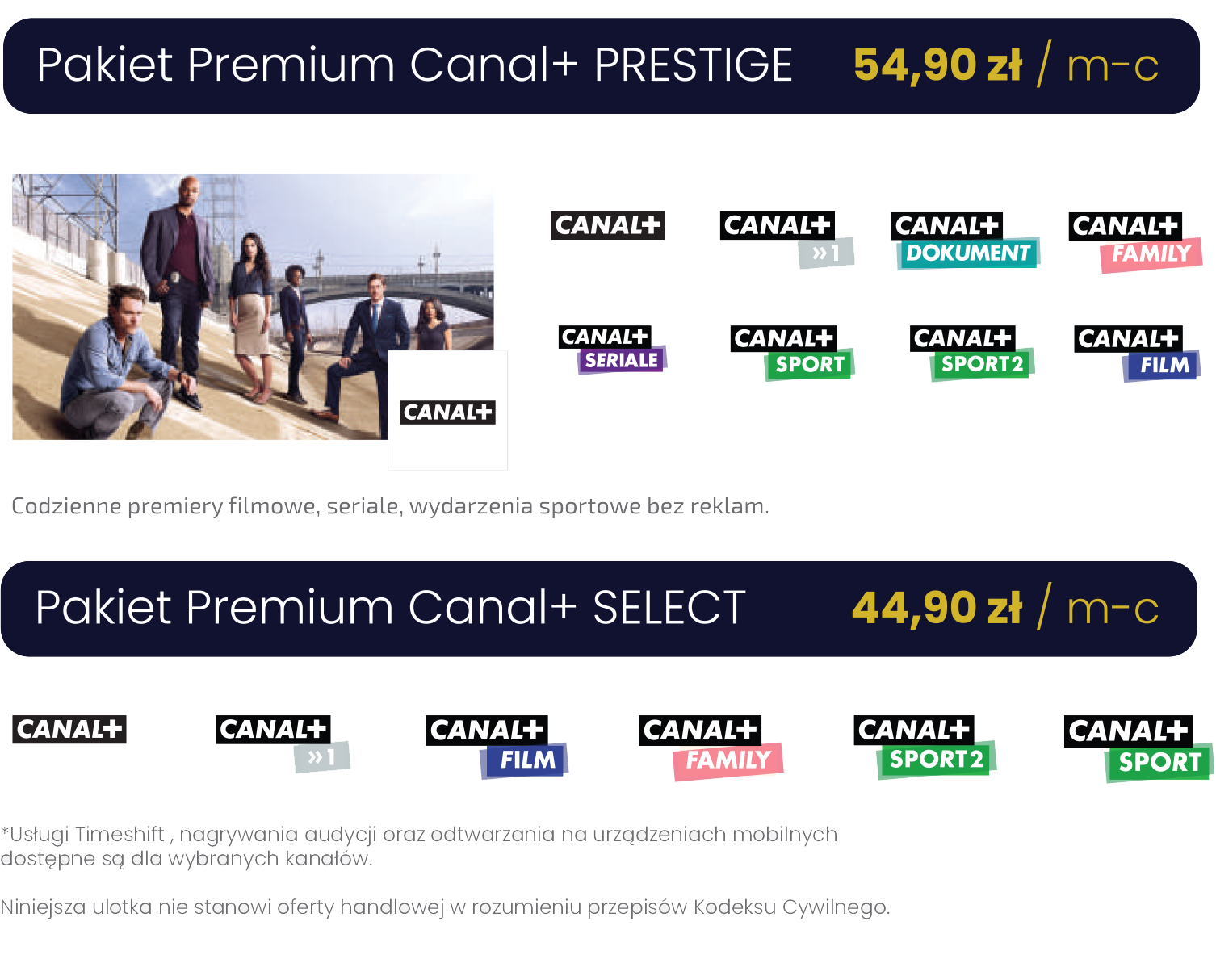Select the CANAL+ SPORT logo in Prestige
The height and width of the screenshot is (980, 1216).
(792, 352)
